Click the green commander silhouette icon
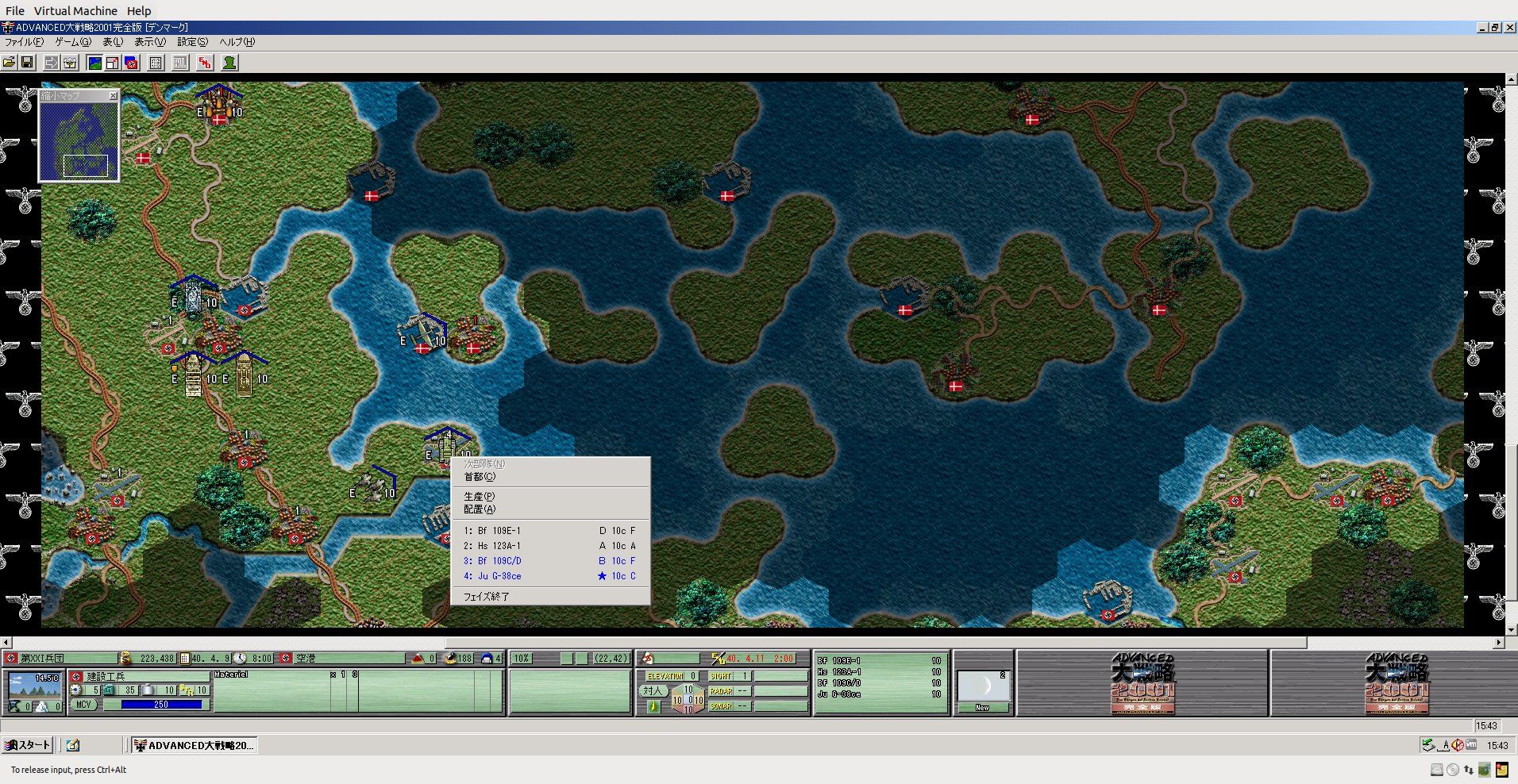Screen dimensions: 1518x784 229,63
